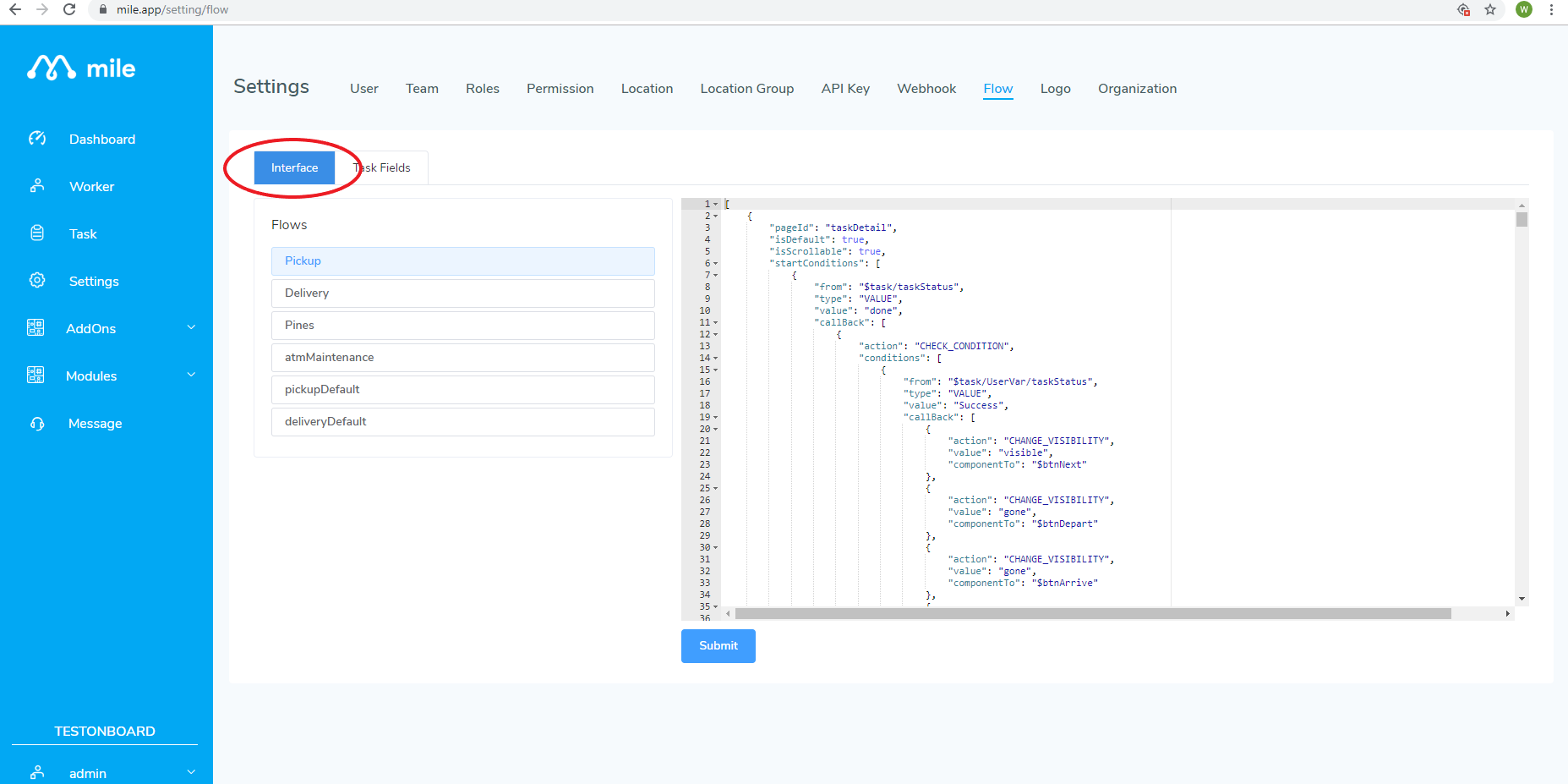The width and height of the screenshot is (1568, 784).
Task: Select the Delivery flow
Action: pos(463,293)
